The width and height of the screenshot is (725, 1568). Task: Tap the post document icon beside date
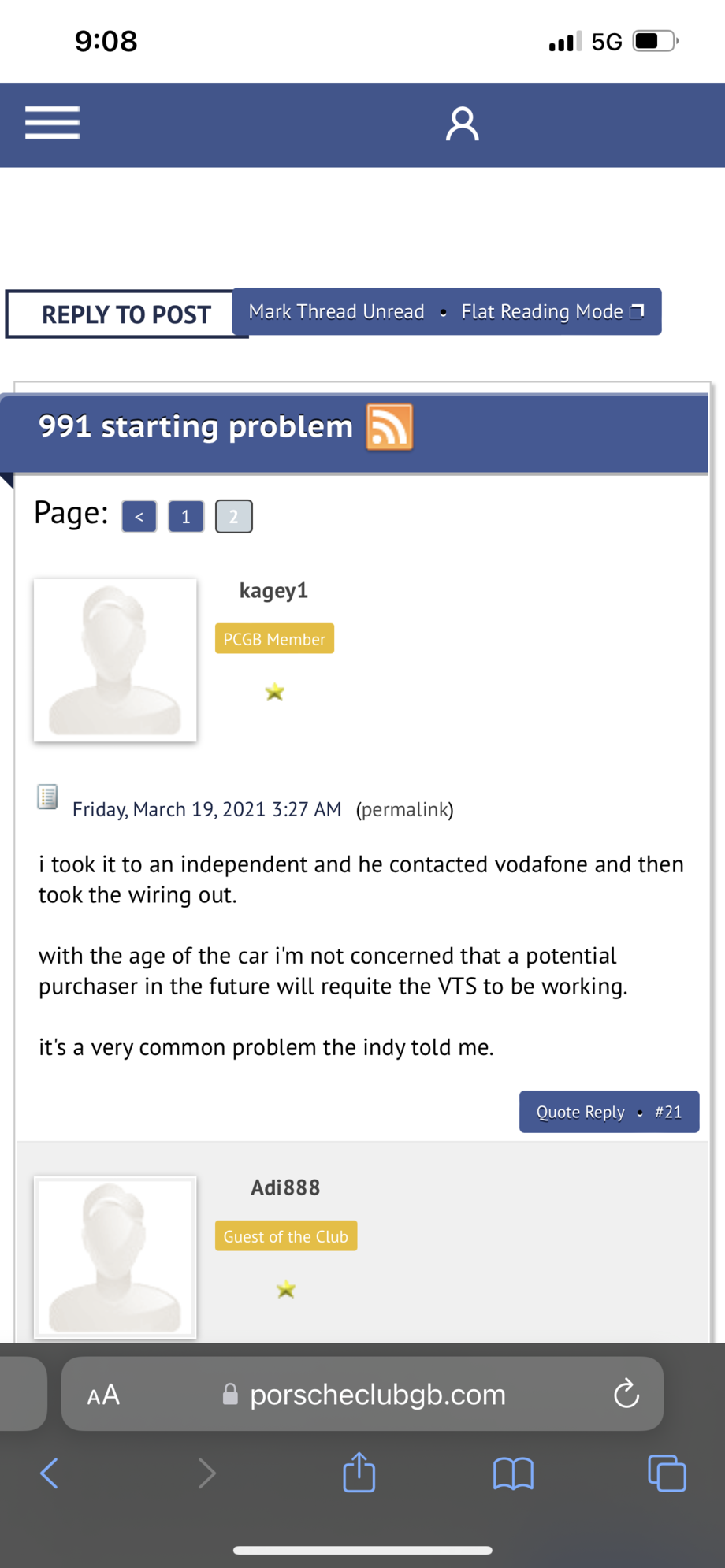pyautogui.click(x=47, y=797)
